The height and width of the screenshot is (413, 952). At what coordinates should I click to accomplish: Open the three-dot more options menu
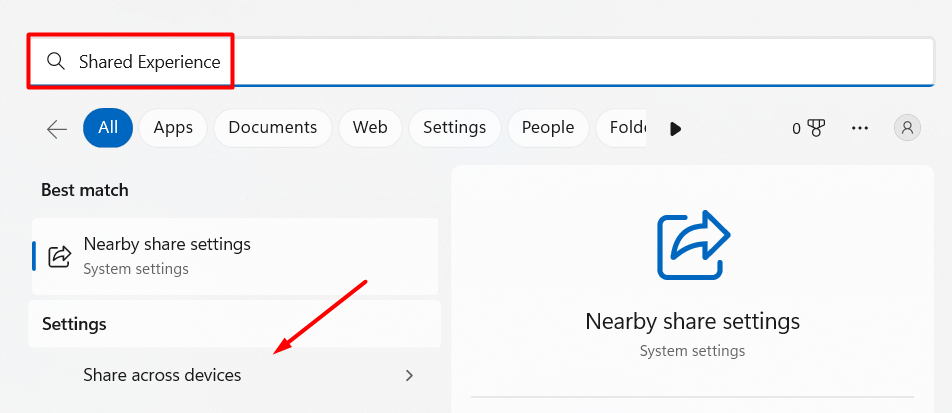pos(860,128)
